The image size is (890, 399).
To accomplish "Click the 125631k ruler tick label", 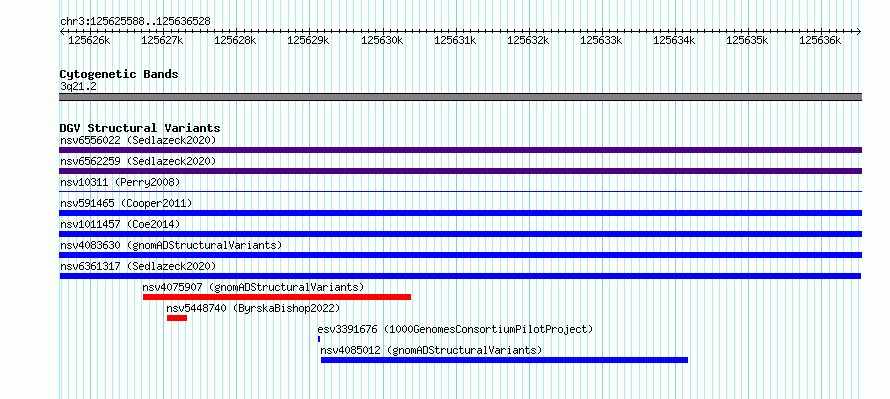I will 455,40.
